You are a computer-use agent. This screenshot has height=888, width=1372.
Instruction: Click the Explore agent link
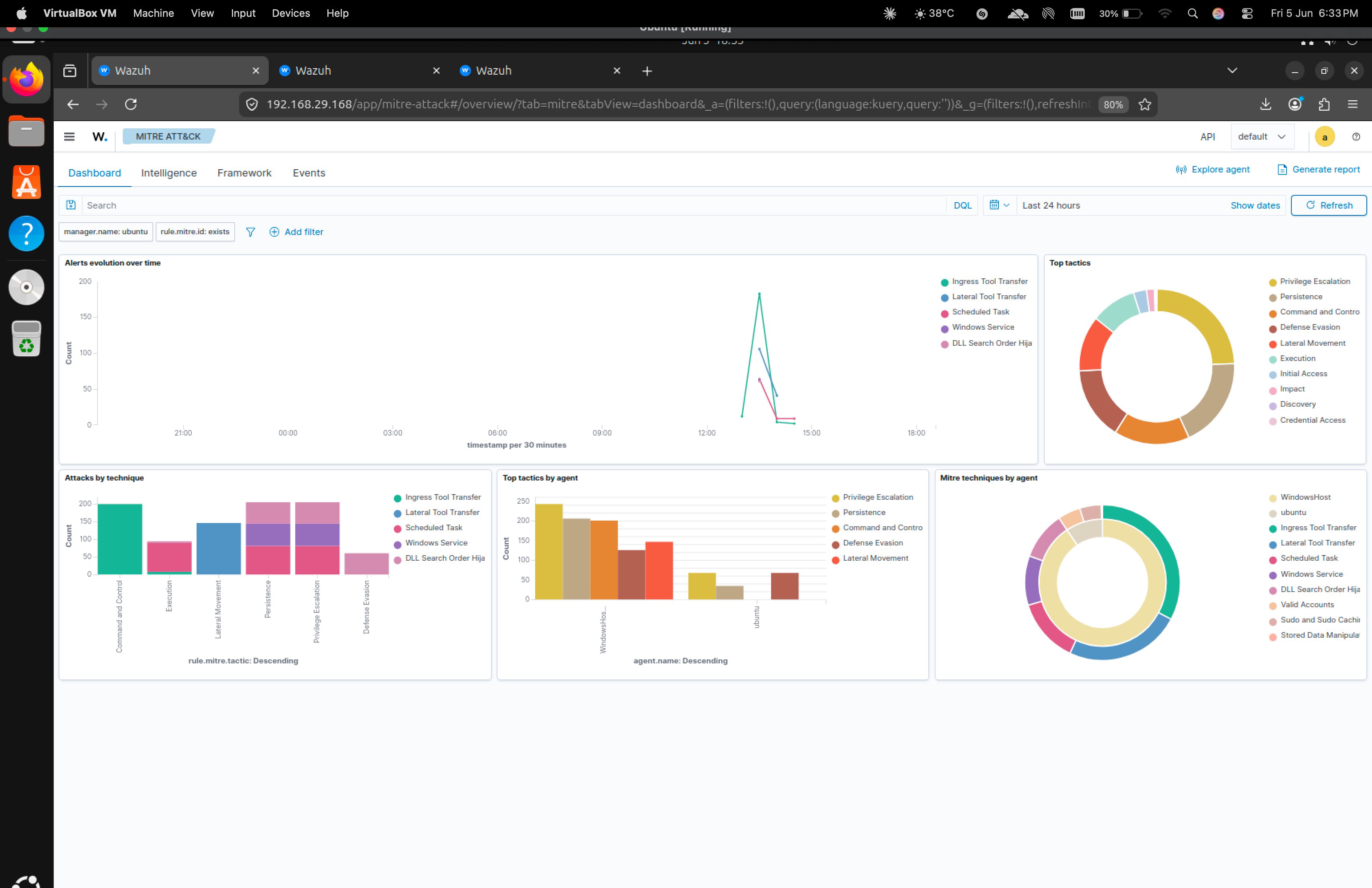tap(1213, 169)
